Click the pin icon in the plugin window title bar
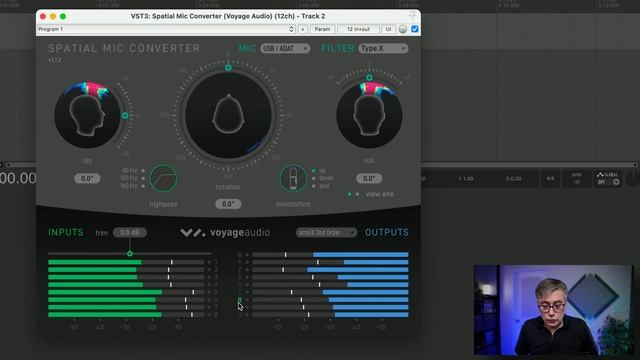This screenshot has width=640, height=360. (413, 15)
